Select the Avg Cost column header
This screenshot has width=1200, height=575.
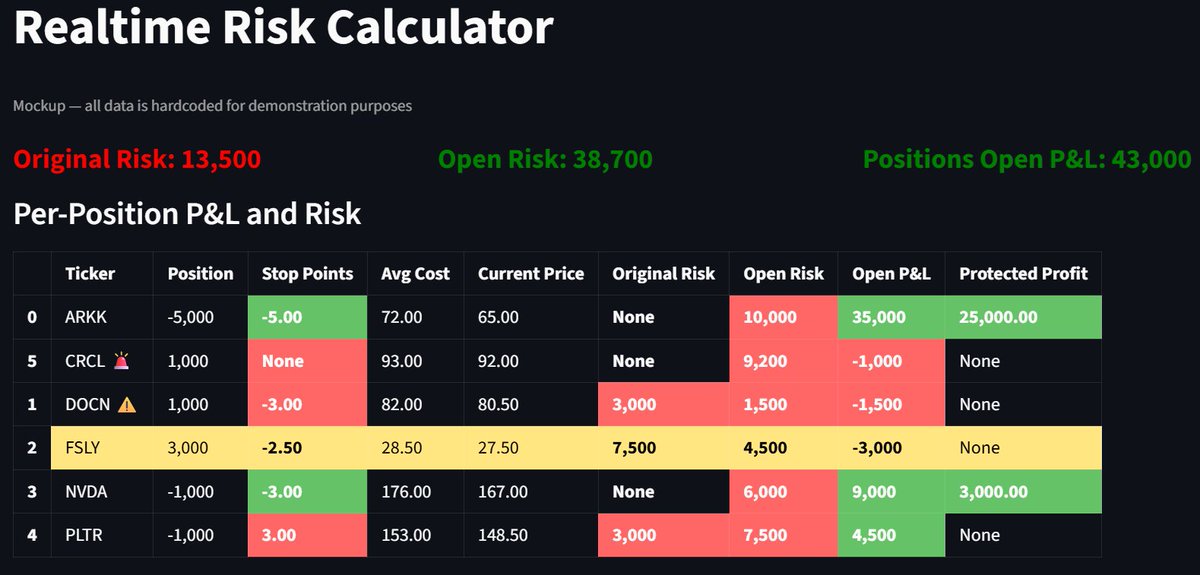[415, 273]
